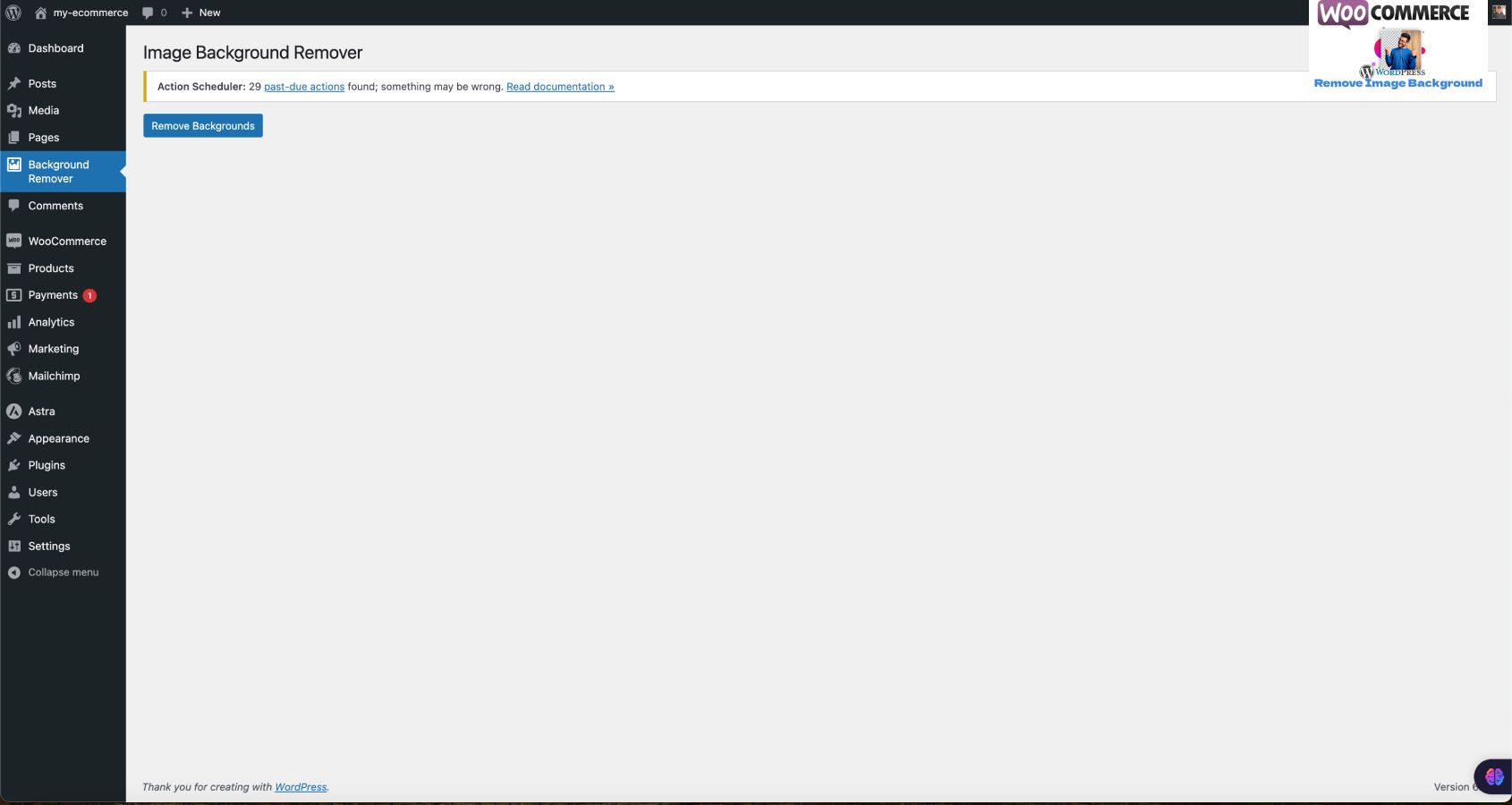The width and height of the screenshot is (1512, 805).
Task: Select the Settings menu entry
Action: [x=49, y=546]
